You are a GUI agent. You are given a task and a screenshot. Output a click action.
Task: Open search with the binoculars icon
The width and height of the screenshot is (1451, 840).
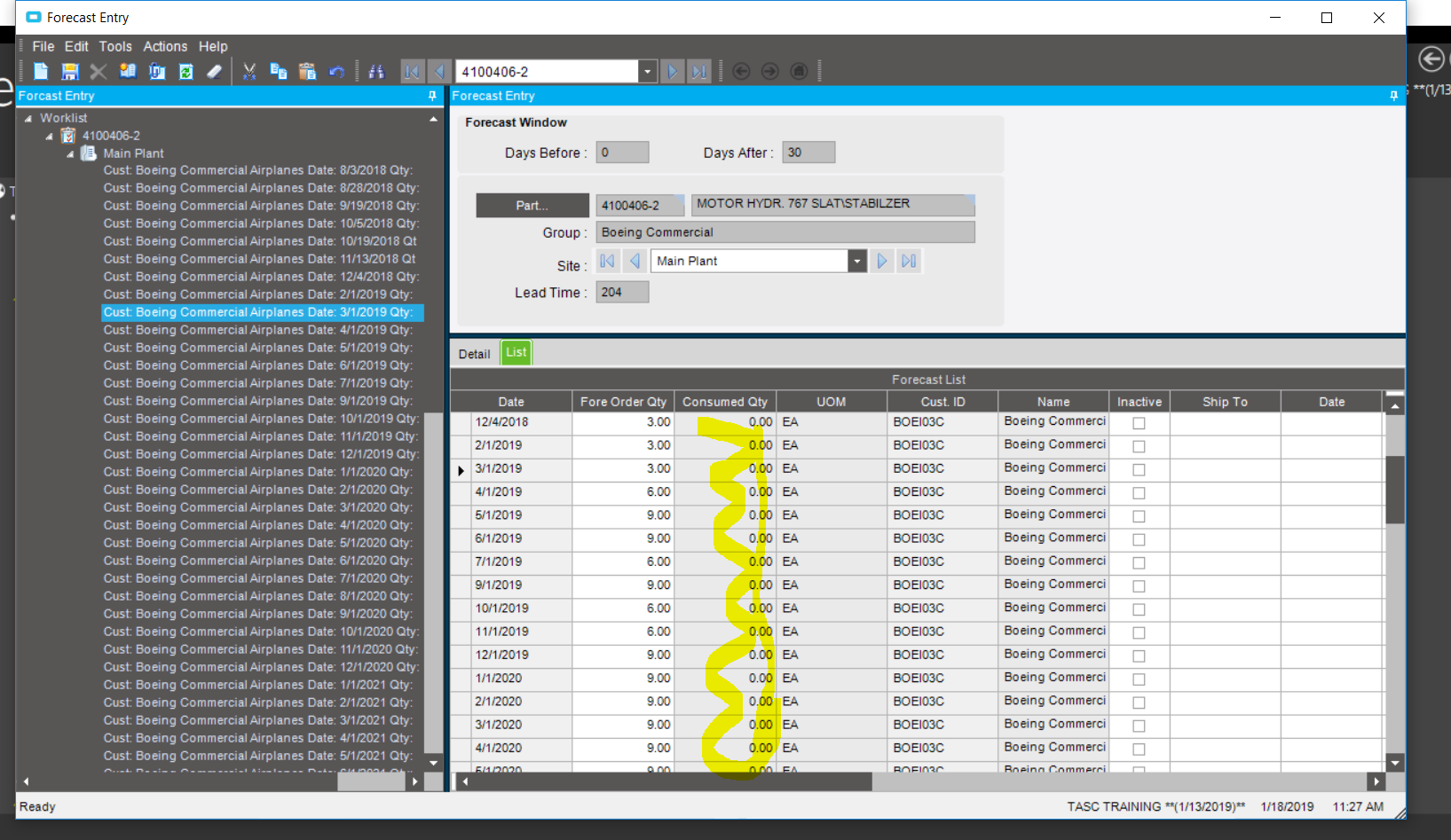point(376,71)
